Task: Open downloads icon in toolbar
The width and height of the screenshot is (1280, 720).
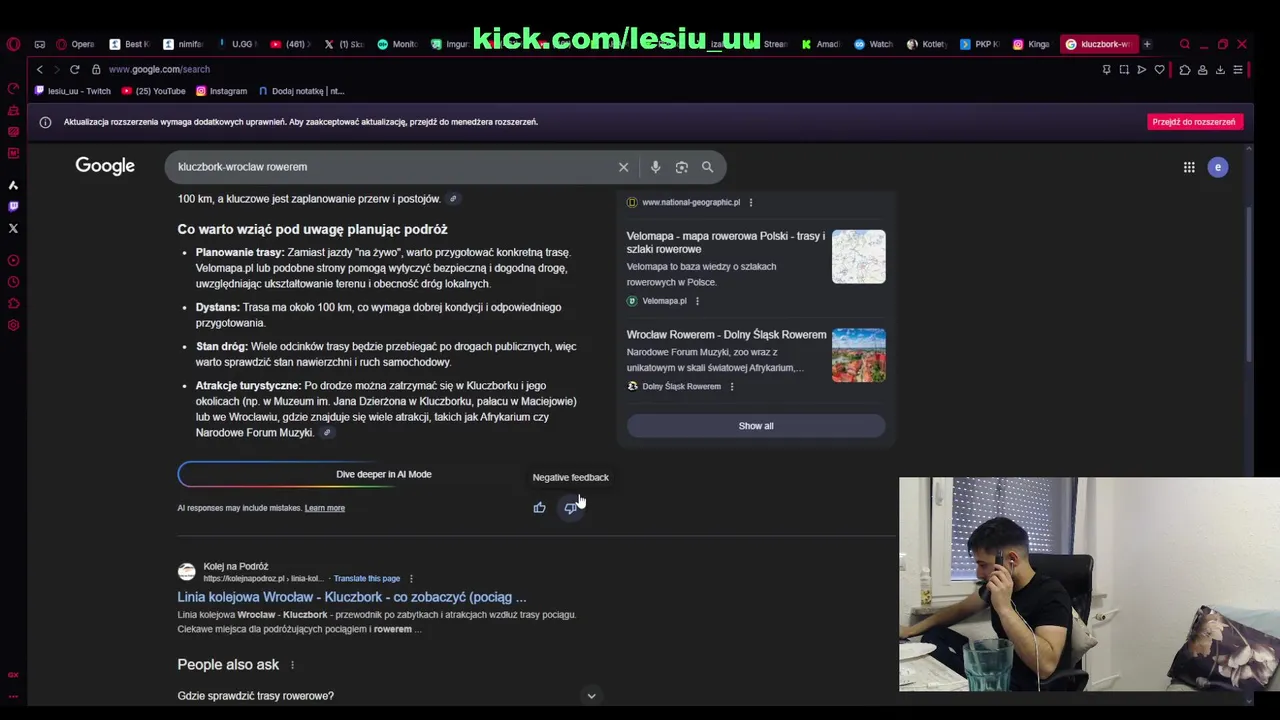Action: coord(1220,69)
